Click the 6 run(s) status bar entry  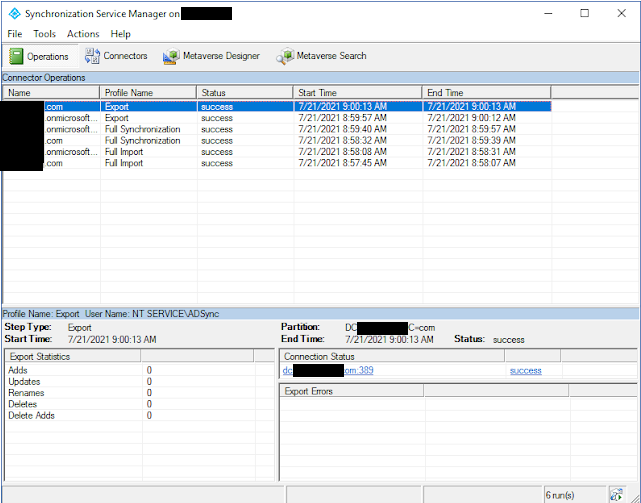574,495
